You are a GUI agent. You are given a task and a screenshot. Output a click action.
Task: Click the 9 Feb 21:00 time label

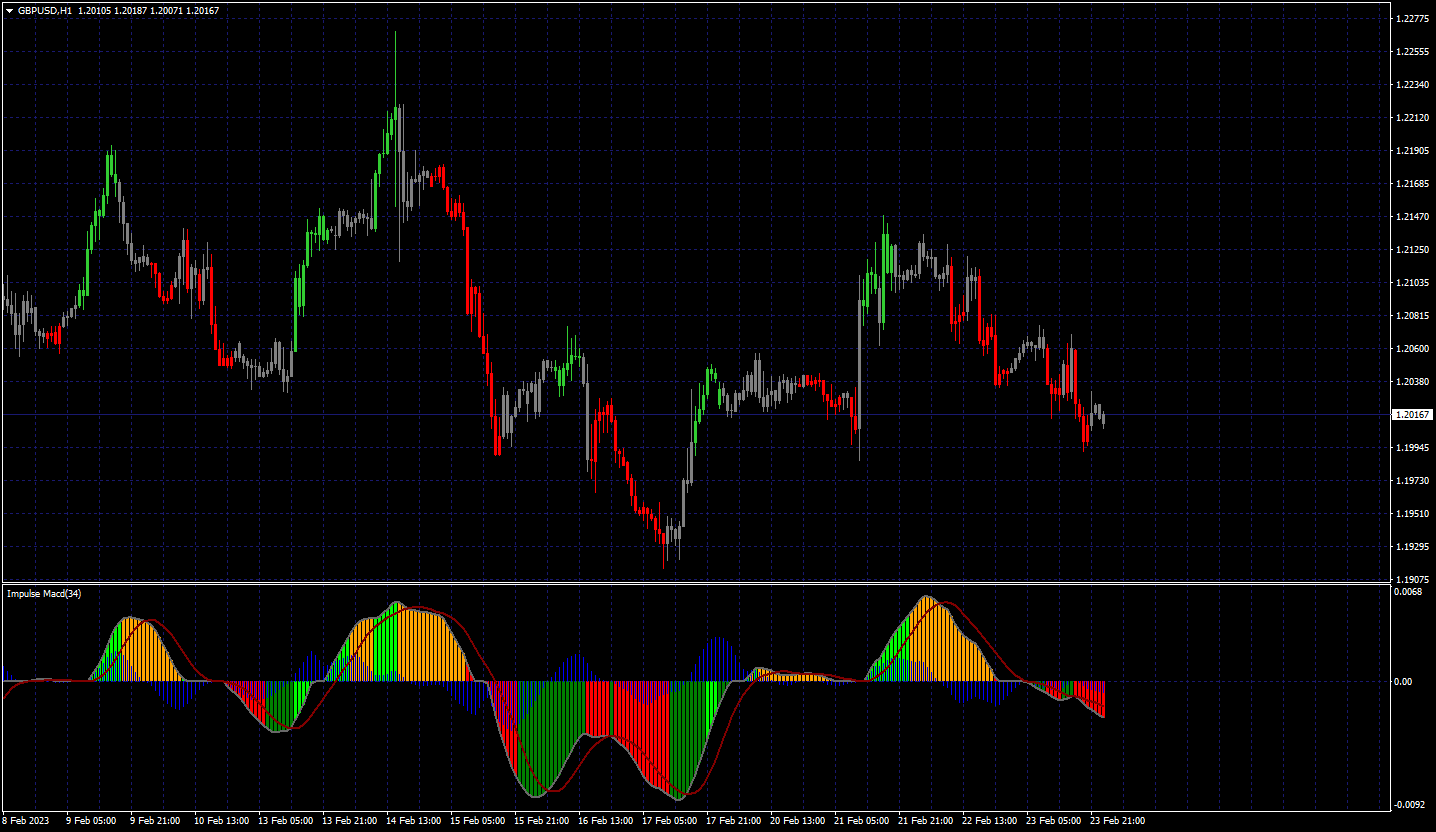[155, 821]
